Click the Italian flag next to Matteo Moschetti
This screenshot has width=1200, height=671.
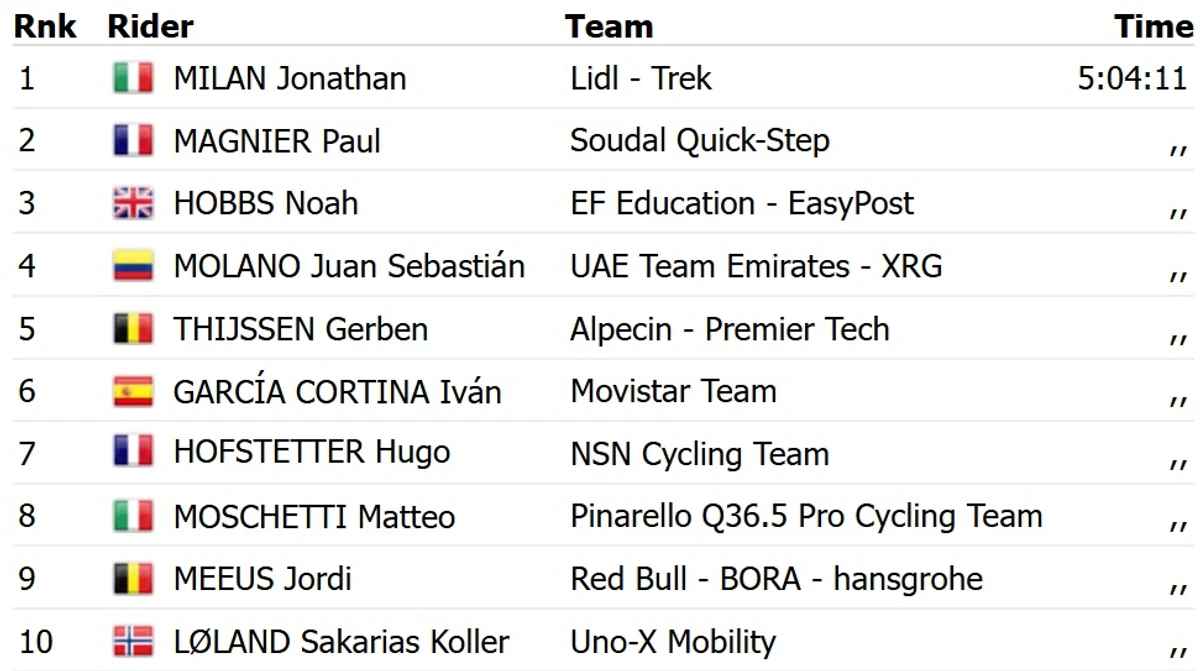(133, 516)
